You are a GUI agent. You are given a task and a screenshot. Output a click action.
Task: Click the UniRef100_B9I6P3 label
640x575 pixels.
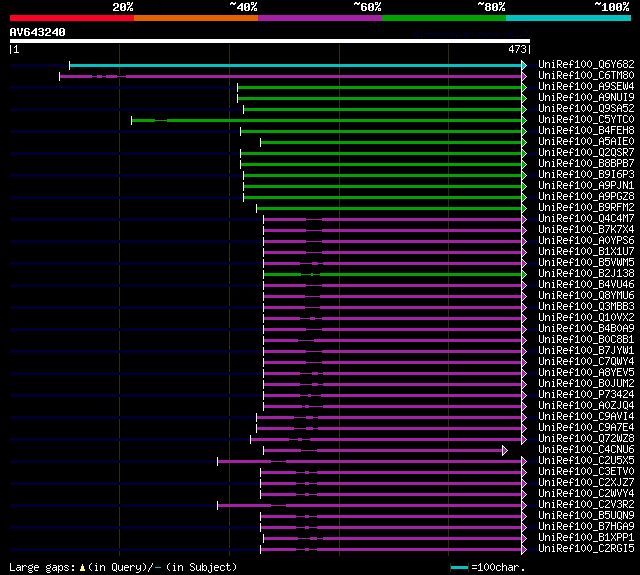click(586, 175)
